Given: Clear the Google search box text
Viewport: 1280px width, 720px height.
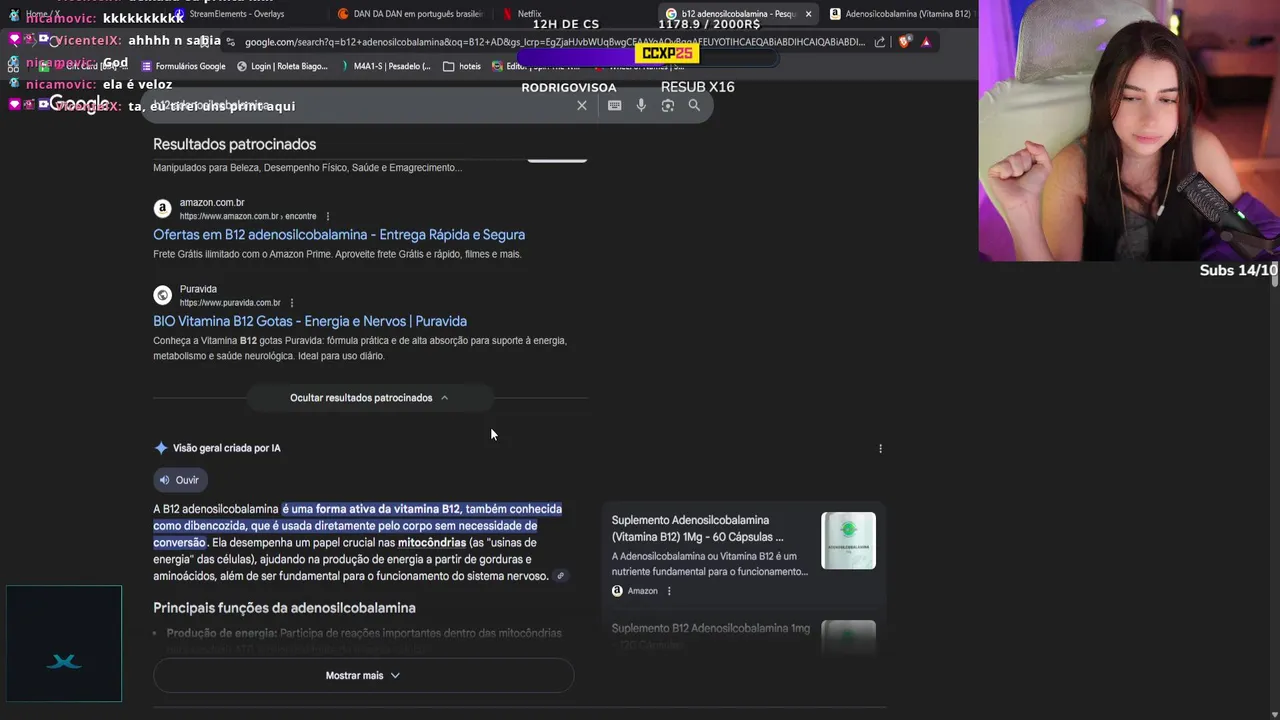Looking at the screenshot, I should (582, 106).
